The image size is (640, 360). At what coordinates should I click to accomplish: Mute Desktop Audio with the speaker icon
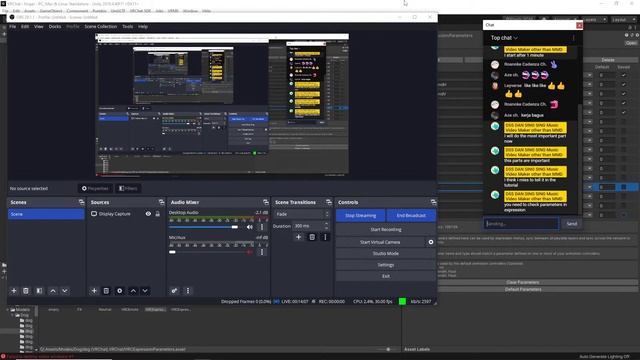(x=250, y=227)
